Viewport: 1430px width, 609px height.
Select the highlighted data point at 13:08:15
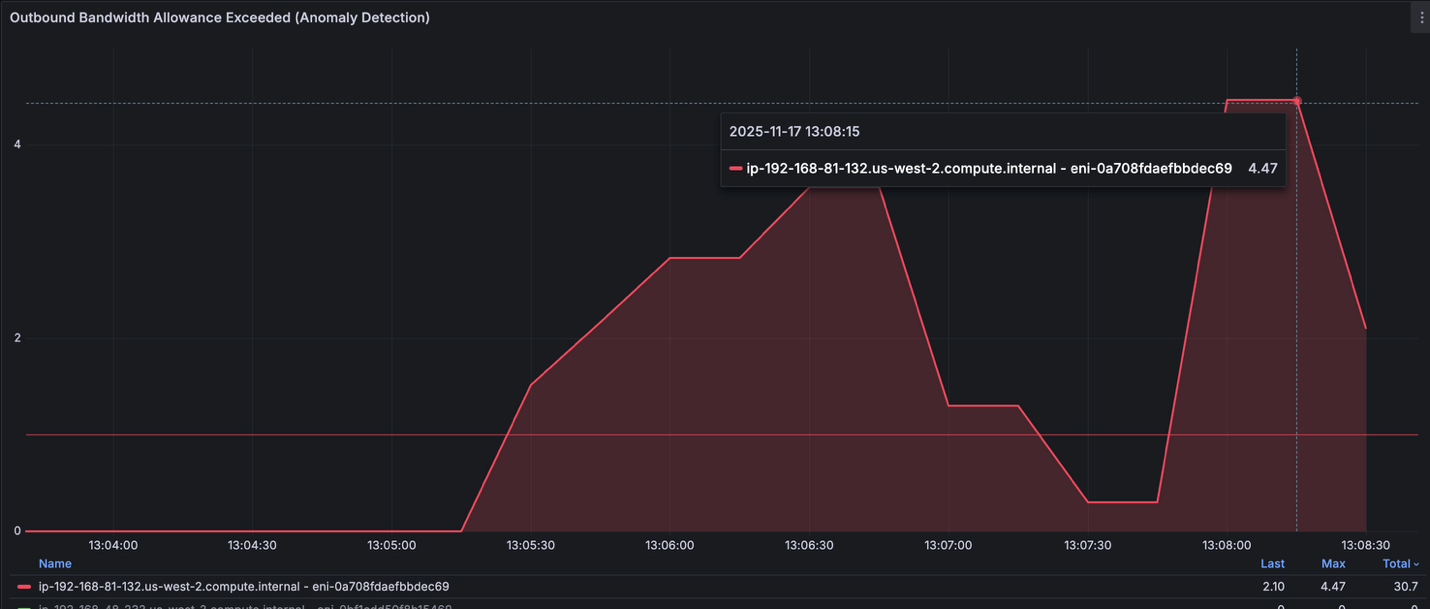tap(1296, 101)
